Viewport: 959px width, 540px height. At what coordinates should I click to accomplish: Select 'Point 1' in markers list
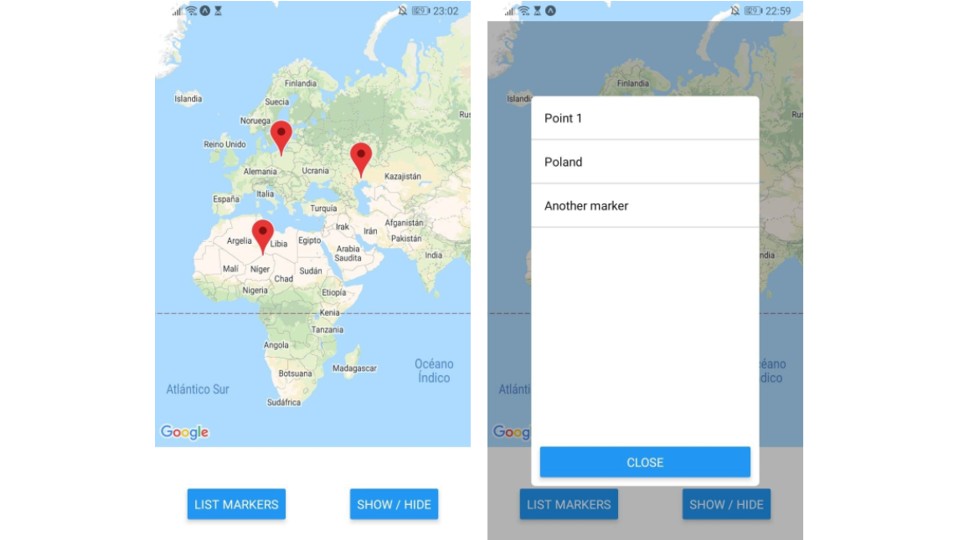tap(645, 118)
